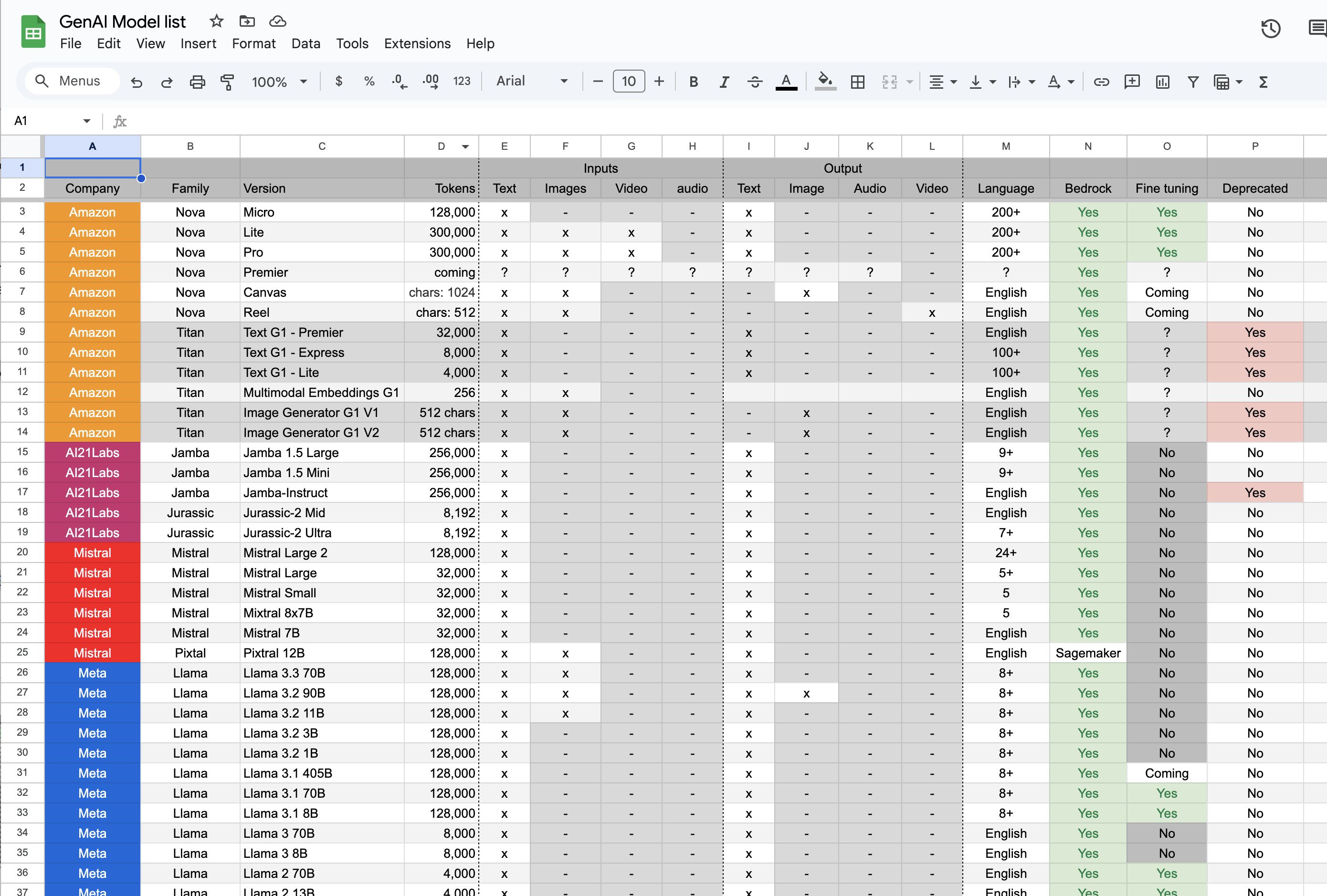Open the Format menu

pos(253,43)
